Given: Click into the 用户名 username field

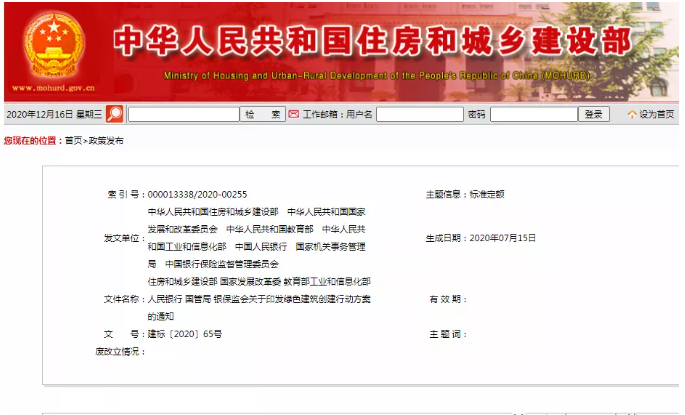Looking at the screenshot, I should 418,114.
